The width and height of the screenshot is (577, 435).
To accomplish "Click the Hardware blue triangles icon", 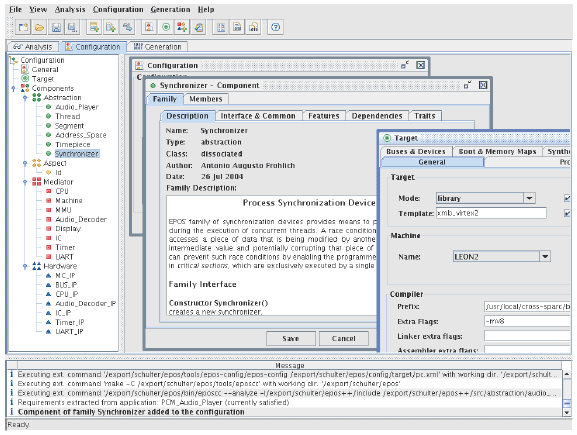I will point(36,266).
